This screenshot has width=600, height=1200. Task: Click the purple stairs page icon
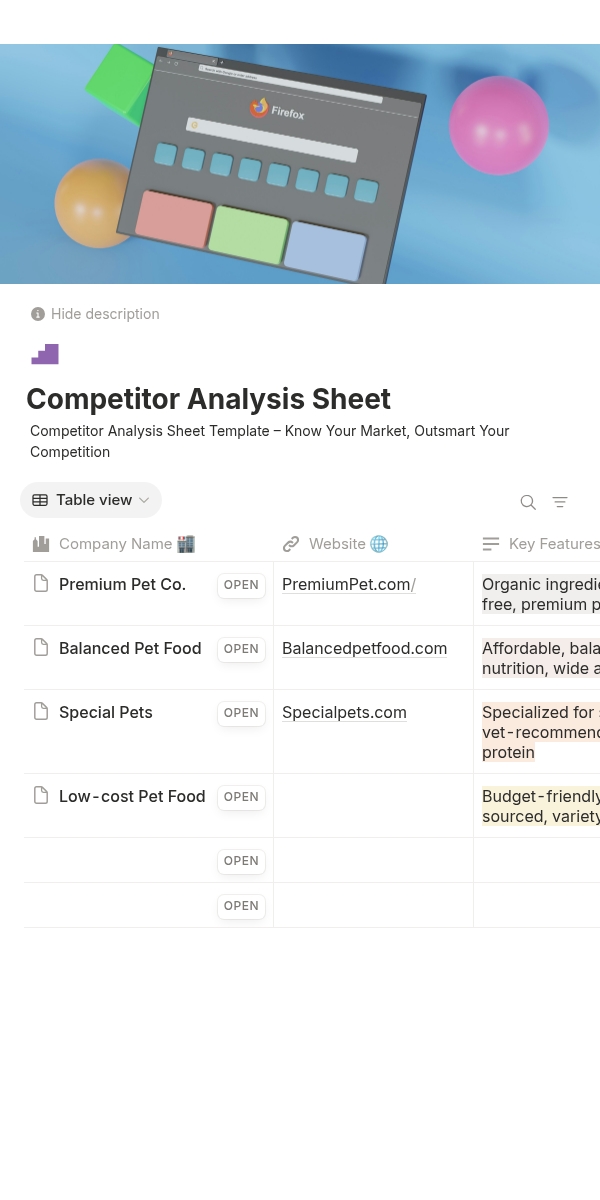point(45,354)
